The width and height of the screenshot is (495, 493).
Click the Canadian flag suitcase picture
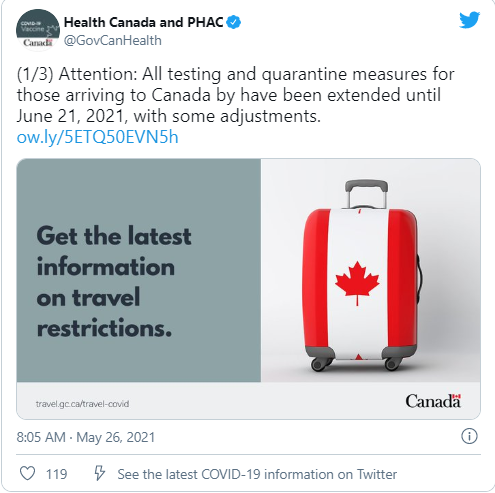pos(370,270)
